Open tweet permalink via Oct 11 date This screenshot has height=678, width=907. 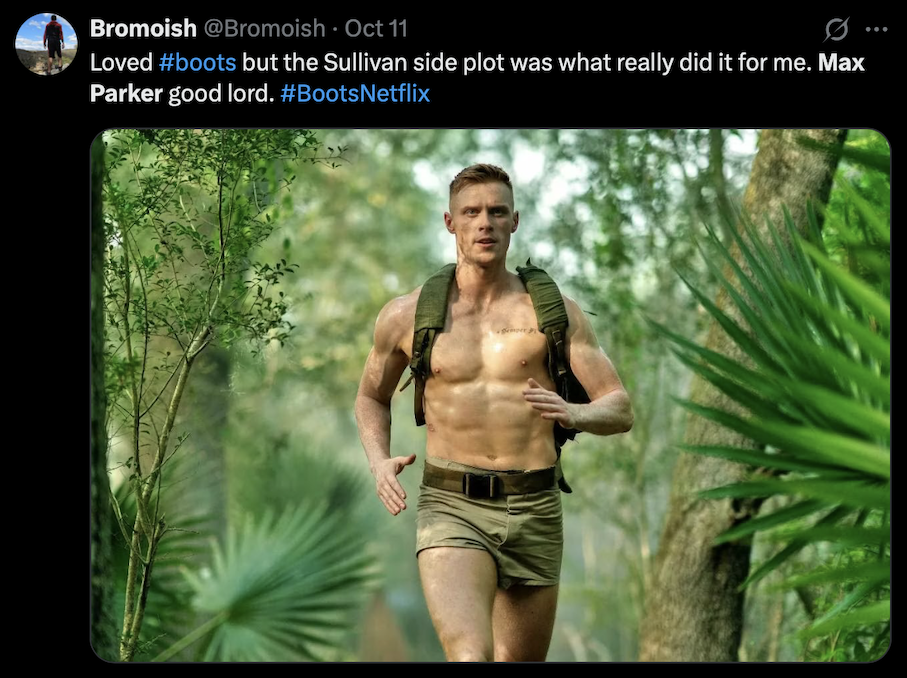(376, 28)
